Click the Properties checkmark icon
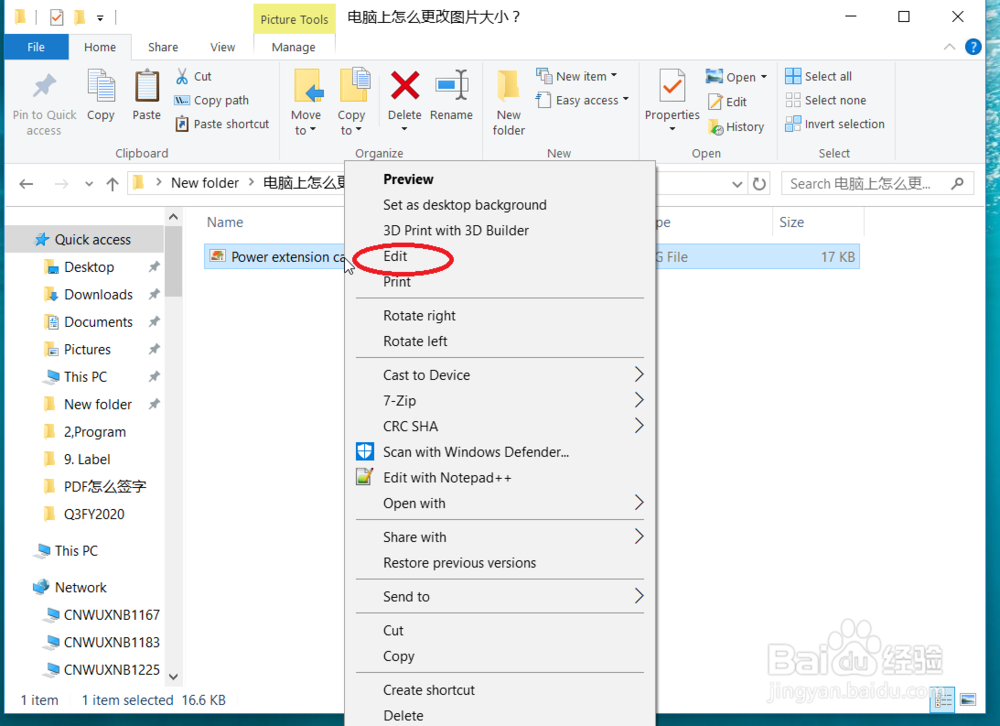1000x726 pixels. point(672,86)
